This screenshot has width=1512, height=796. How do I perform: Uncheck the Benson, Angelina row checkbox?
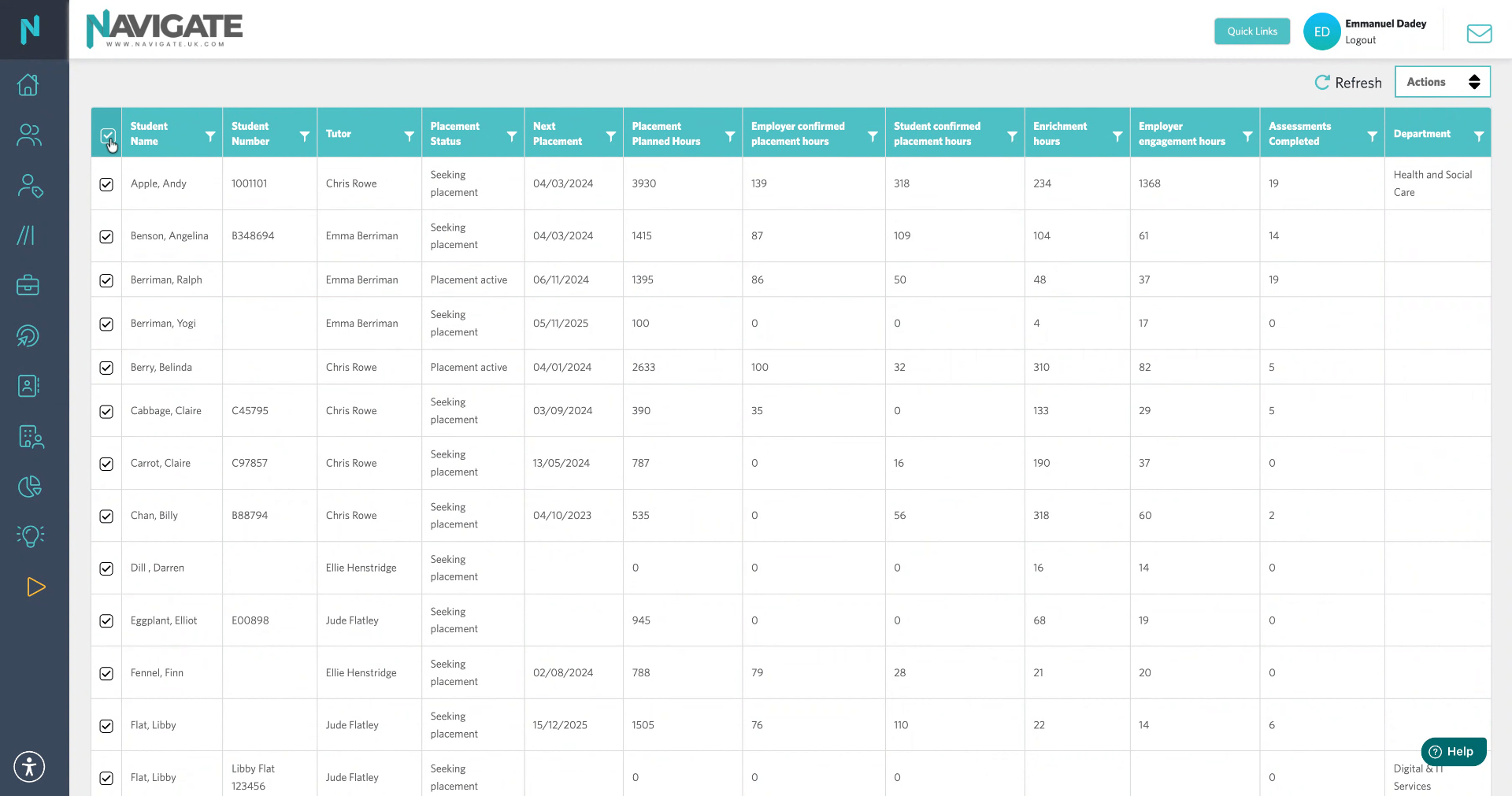(106, 236)
